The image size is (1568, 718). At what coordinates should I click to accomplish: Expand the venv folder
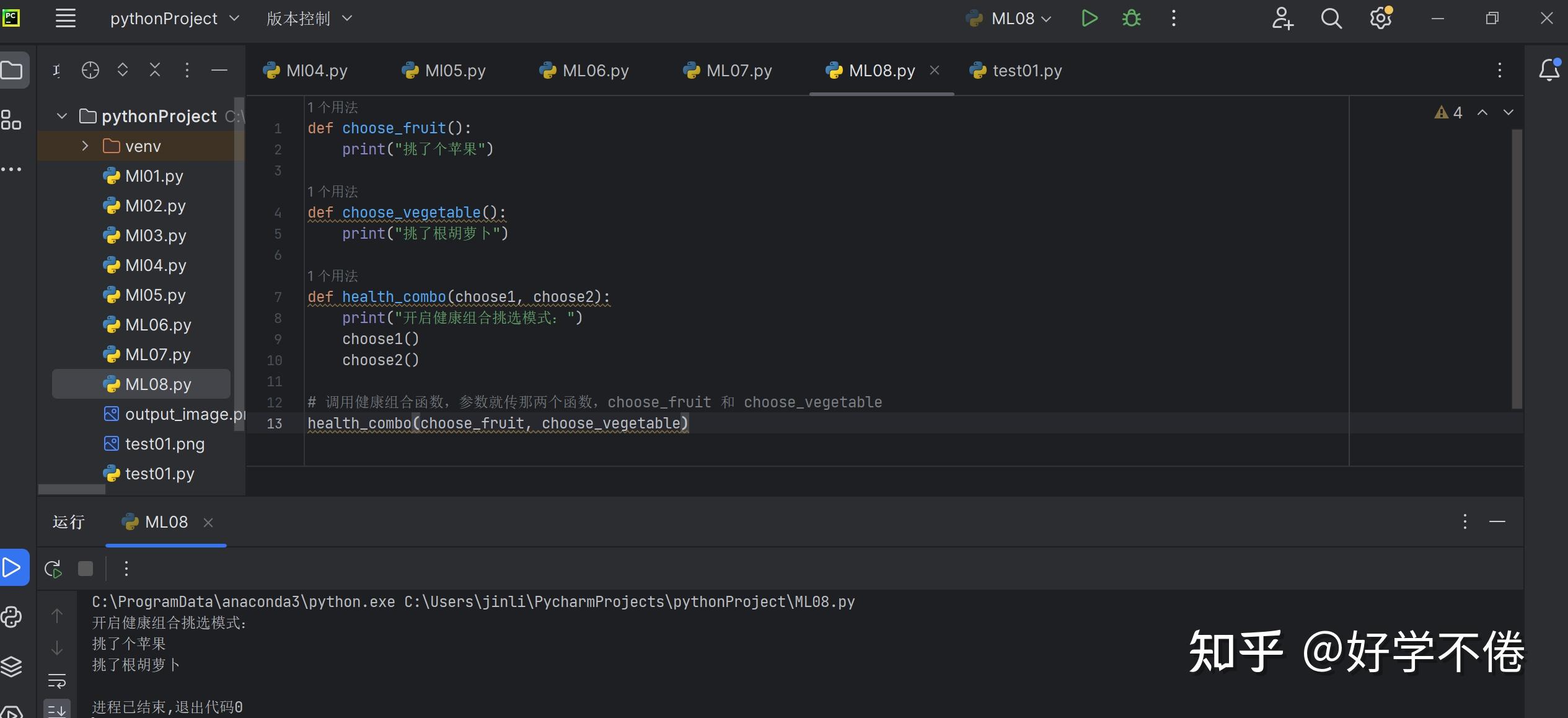coord(85,146)
